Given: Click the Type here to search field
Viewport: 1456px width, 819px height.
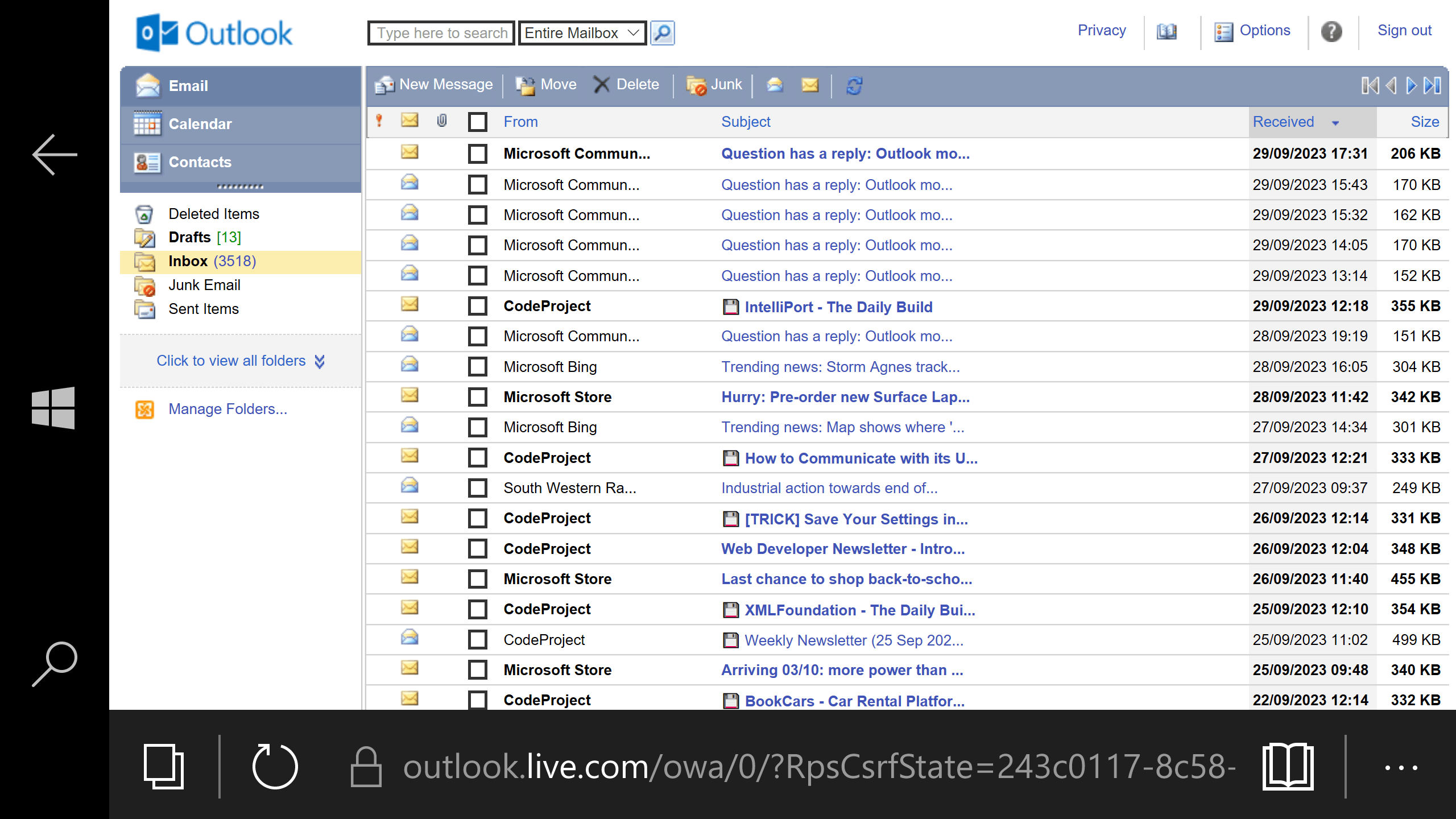Looking at the screenshot, I should tap(441, 33).
